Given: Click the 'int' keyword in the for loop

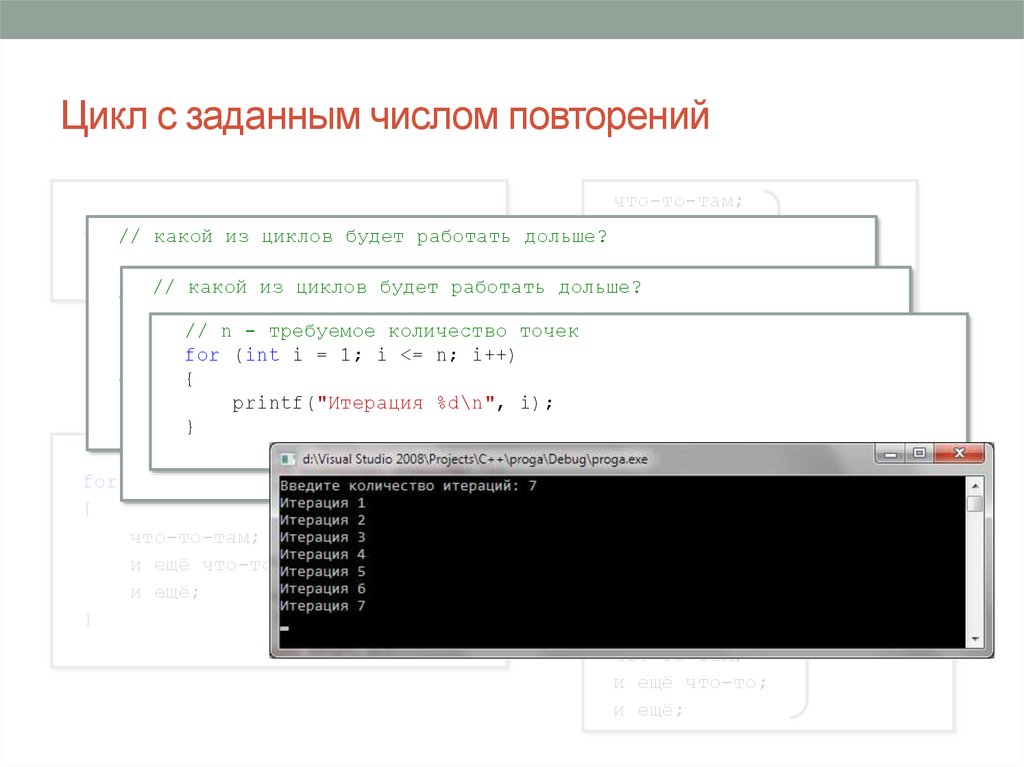Looking at the screenshot, I should [x=262, y=355].
